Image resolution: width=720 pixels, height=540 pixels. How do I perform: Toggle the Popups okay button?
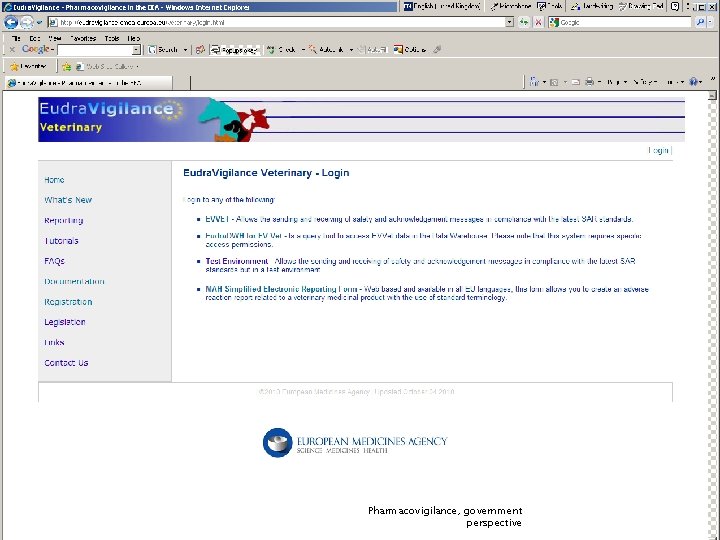pos(236,50)
